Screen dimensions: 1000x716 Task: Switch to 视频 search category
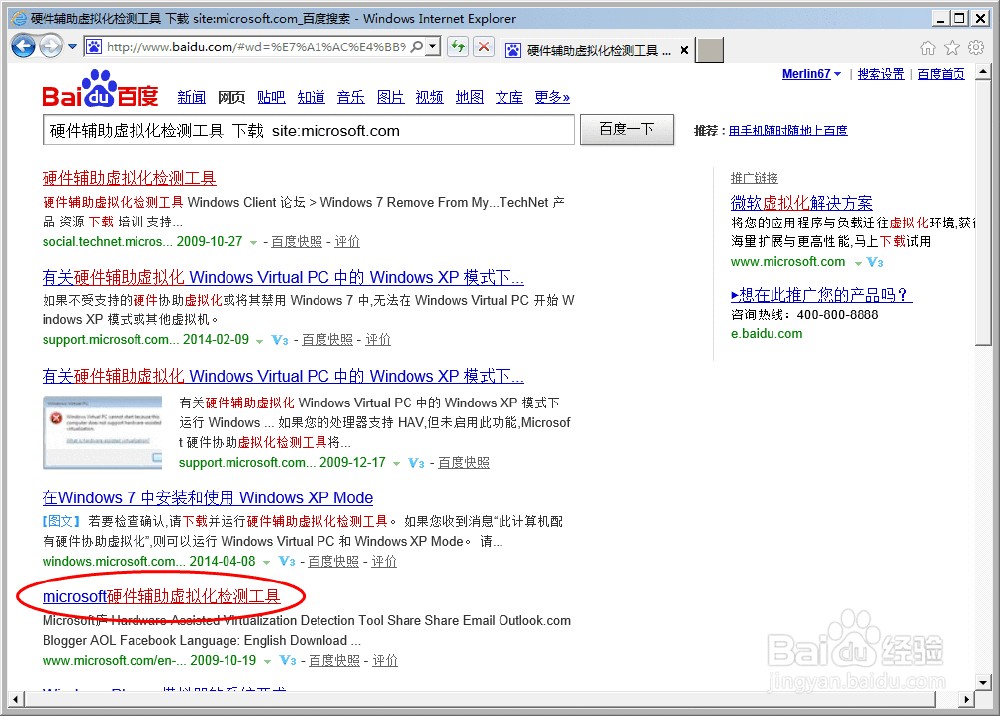(x=429, y=97)
